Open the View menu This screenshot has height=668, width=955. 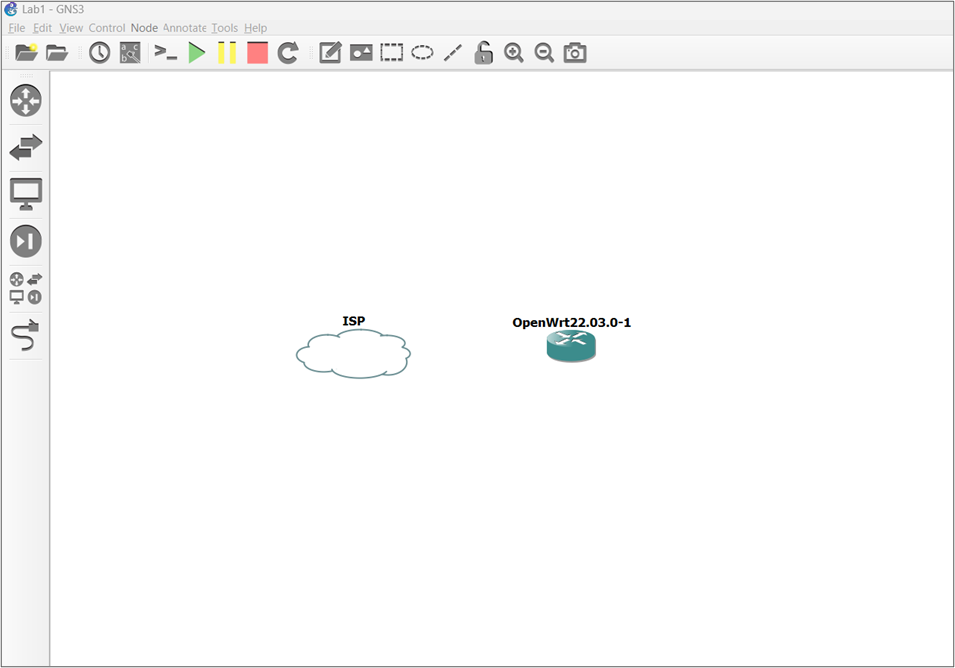point(71,28)
